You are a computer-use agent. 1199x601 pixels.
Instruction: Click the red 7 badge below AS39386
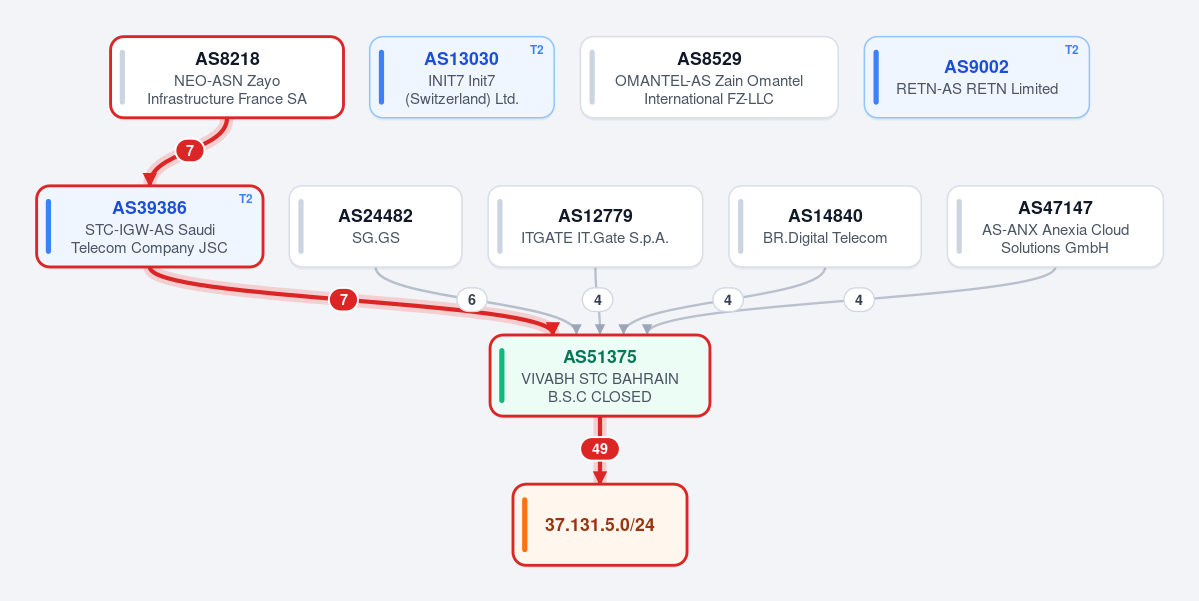point(343,300)
